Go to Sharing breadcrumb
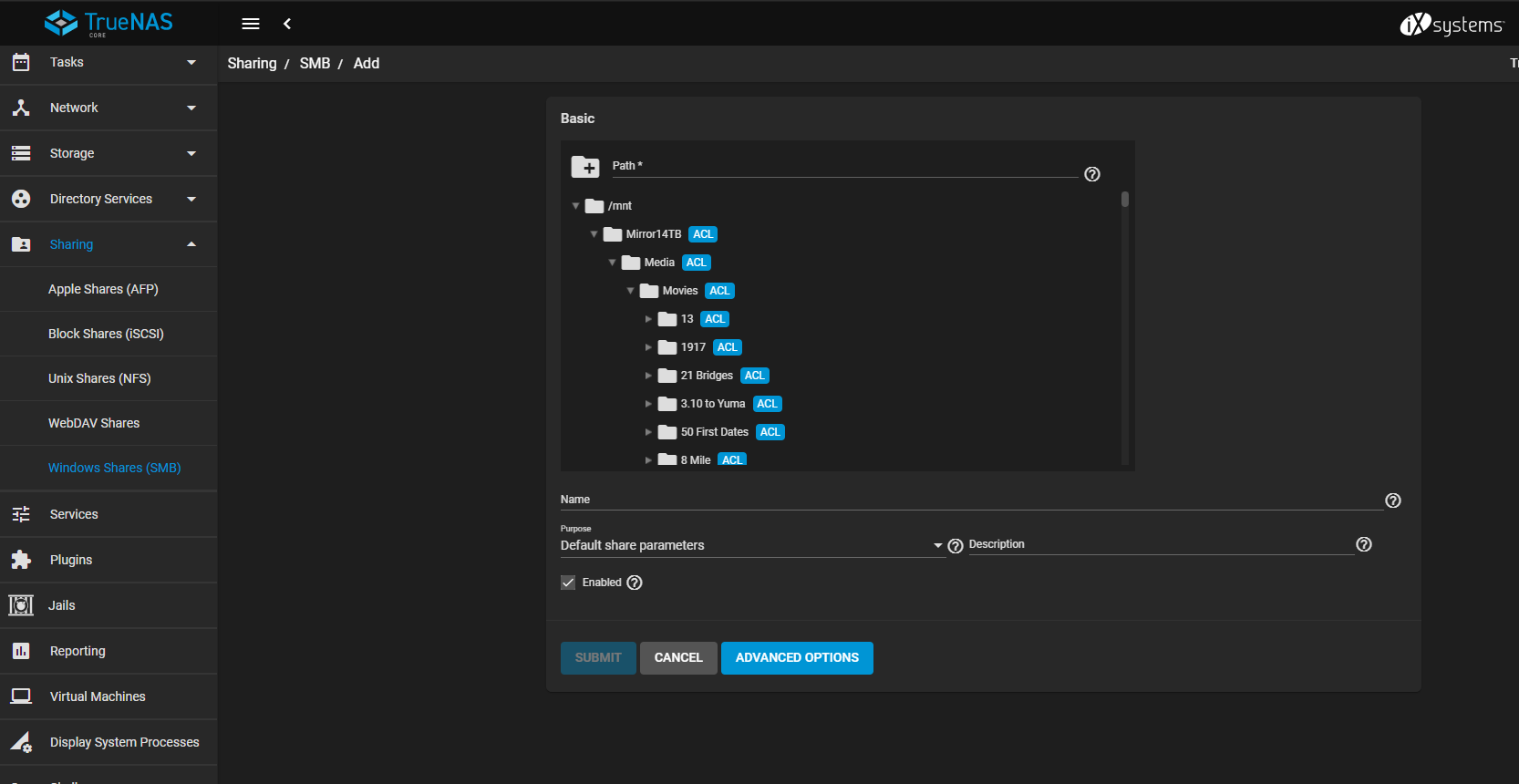Image resolution: width=1519 pixels, height=784 pixels. tap(252, 63)
